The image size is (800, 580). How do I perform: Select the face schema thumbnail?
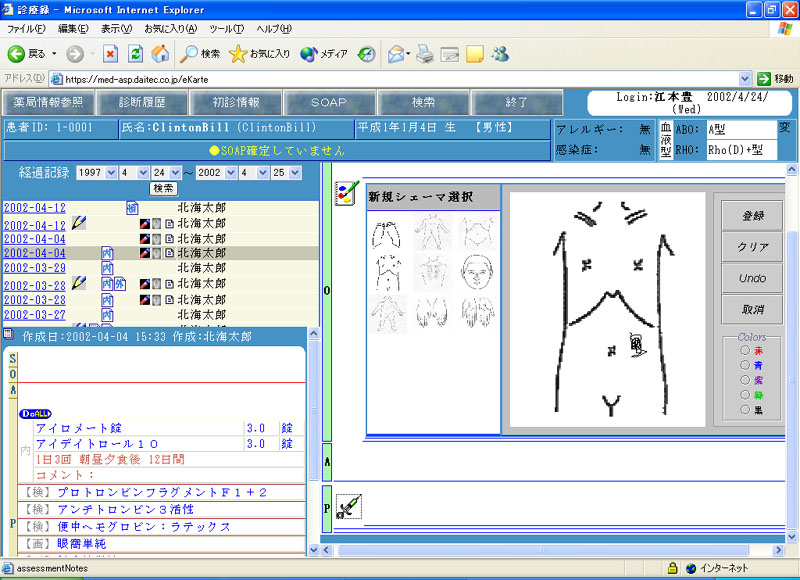click(x=477, y=270)
